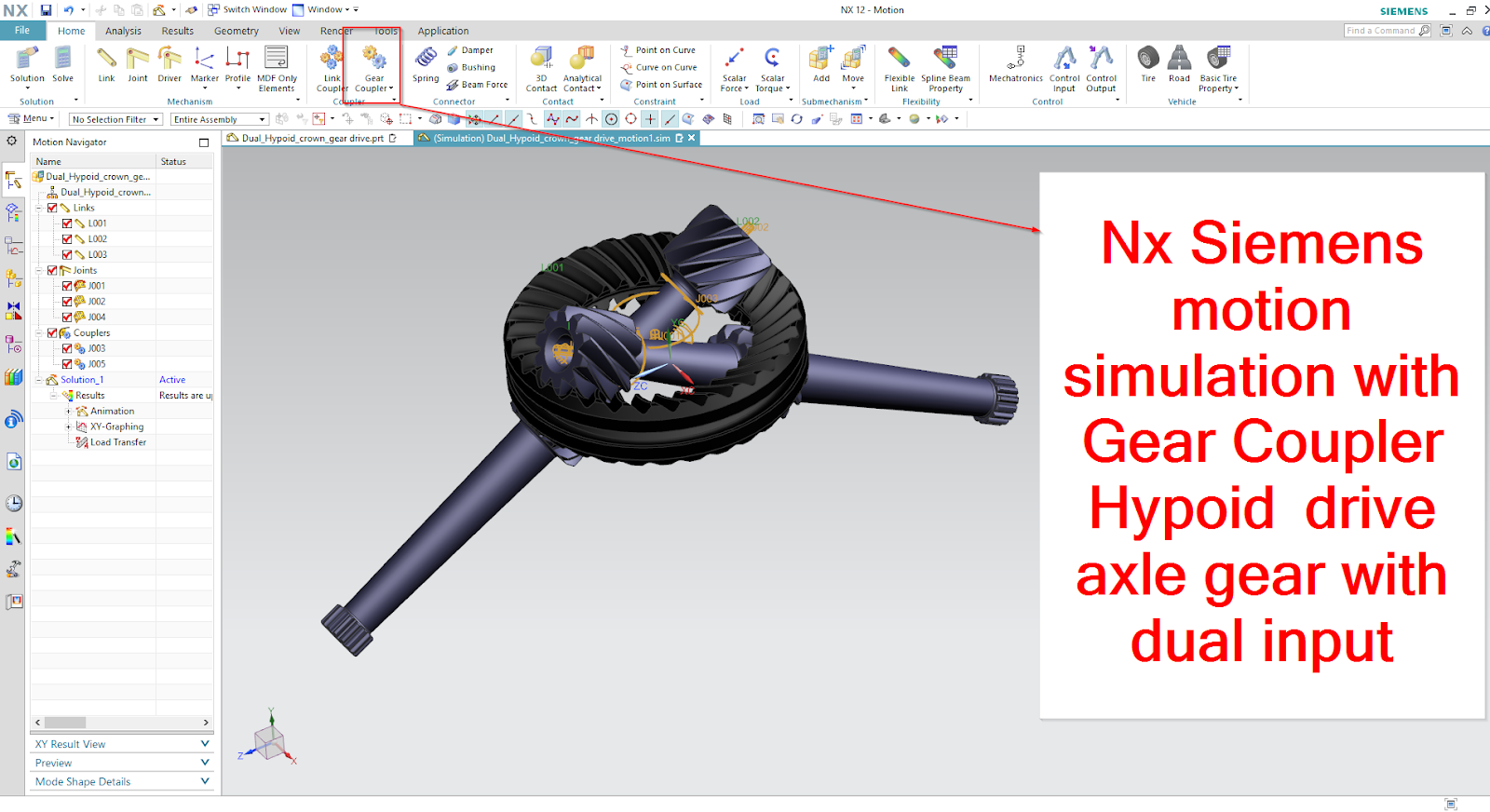Switch to Dual_Hypoid_crown_gear drive.prt tab
The height and width of the screenshot is (812, 1490).
click(312, 138)
